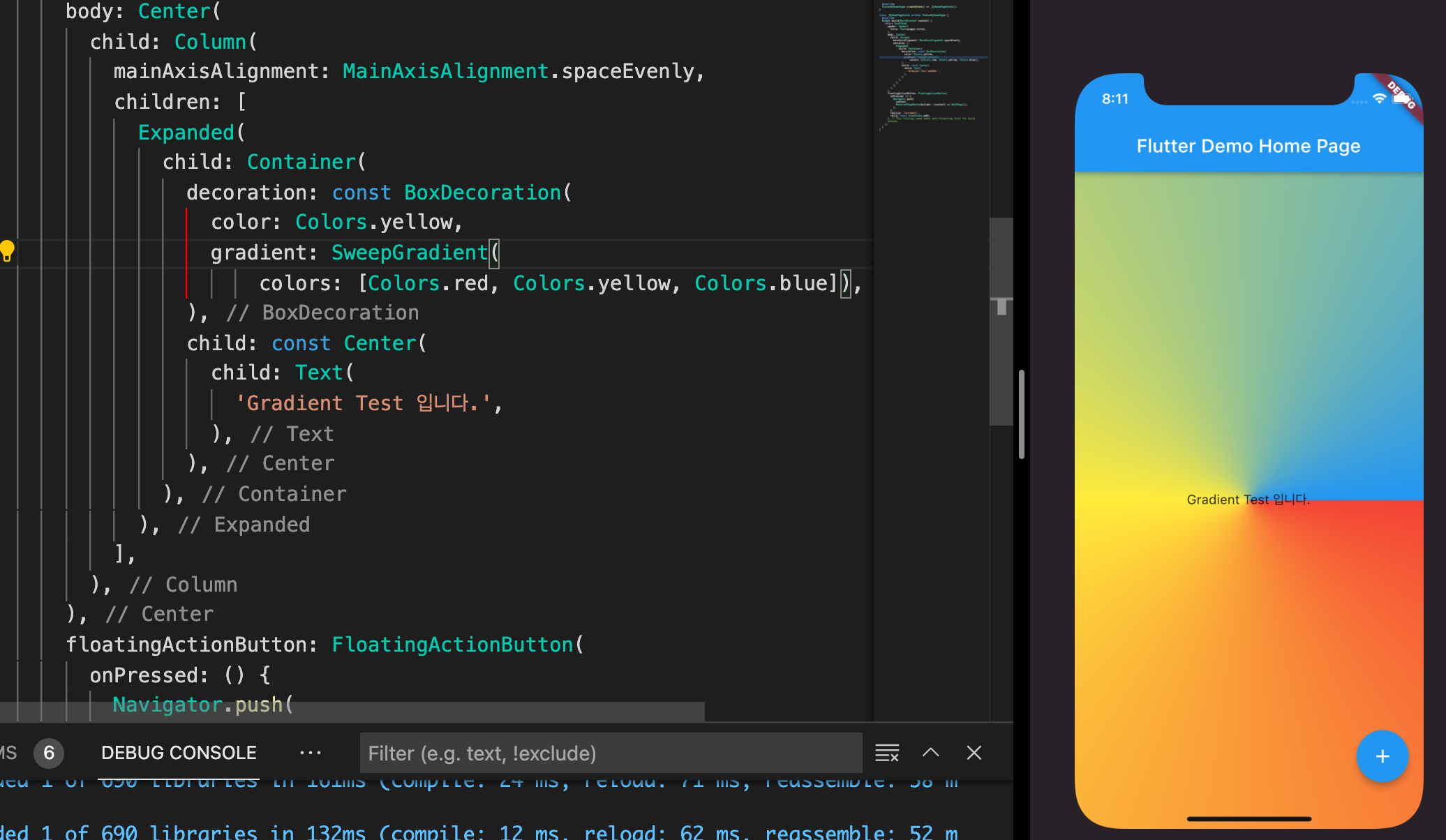The width and height of the screenshot is (1446, 840).
Task: Place cursor on SweepGradient in code
Action: point(409,253)
